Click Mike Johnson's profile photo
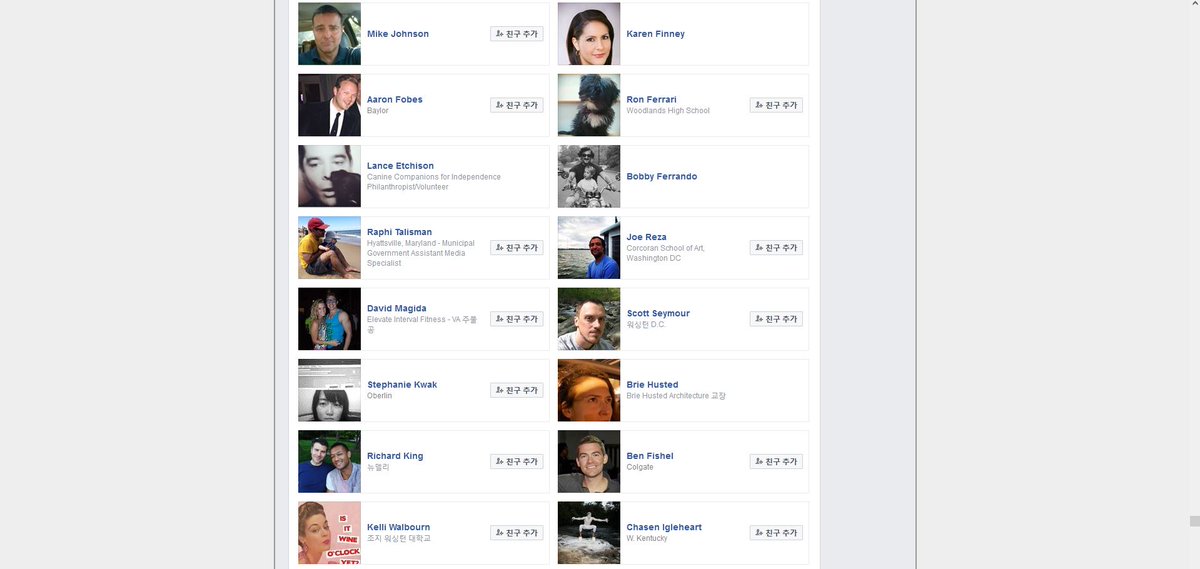 pyautogui.click(x=329, y=34)
